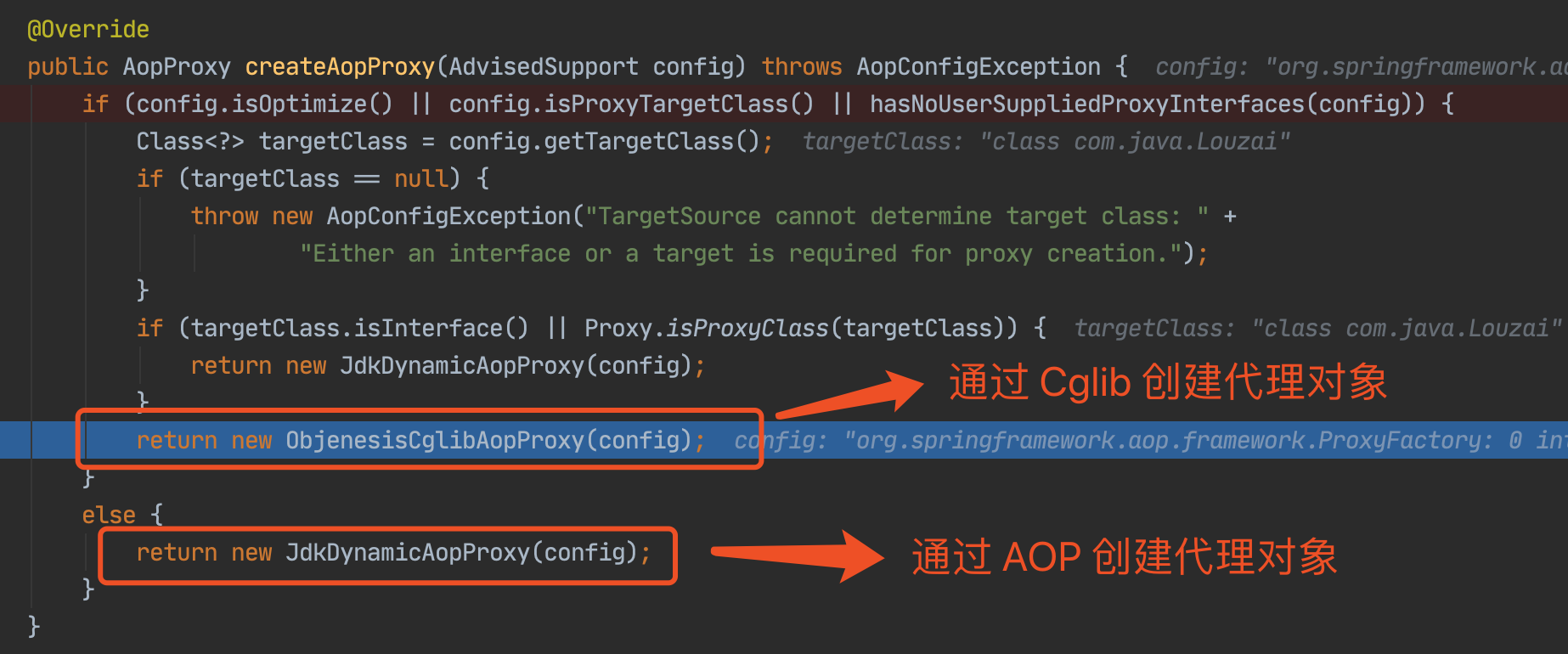Click the AdvisedSupport parameter type
Viewport: 1568px width, 654px height.
(544, 66)
